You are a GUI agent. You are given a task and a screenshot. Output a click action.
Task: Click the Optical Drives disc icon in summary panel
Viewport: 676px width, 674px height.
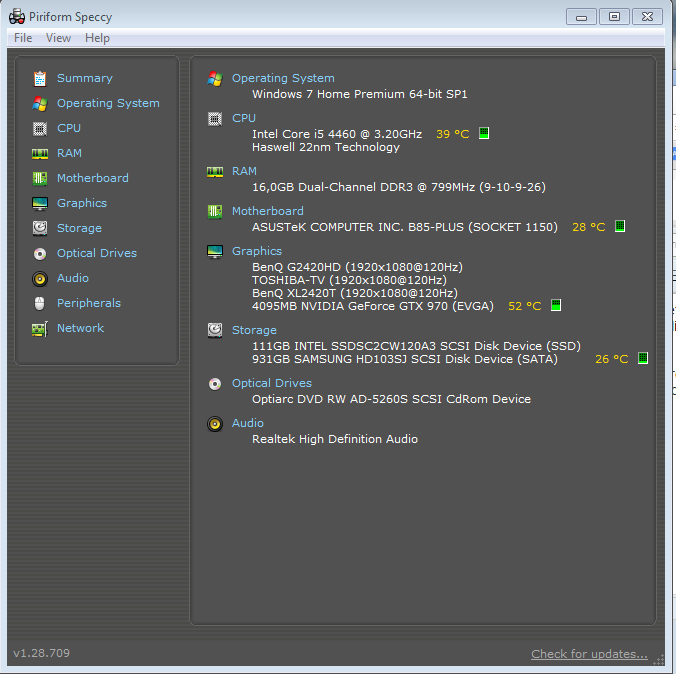coord(215,383)
